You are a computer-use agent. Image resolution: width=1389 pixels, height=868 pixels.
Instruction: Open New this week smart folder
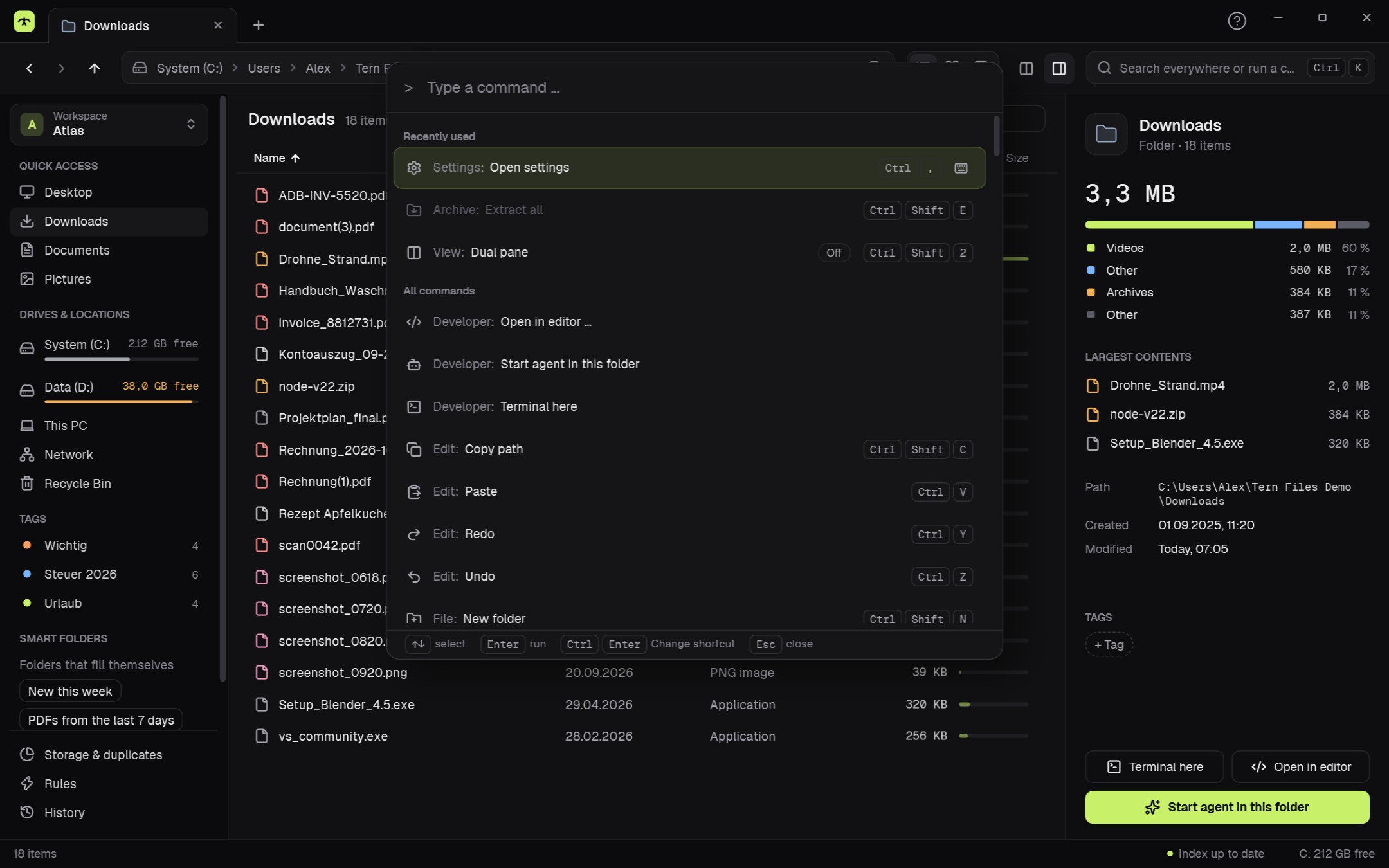coord(70,691)
